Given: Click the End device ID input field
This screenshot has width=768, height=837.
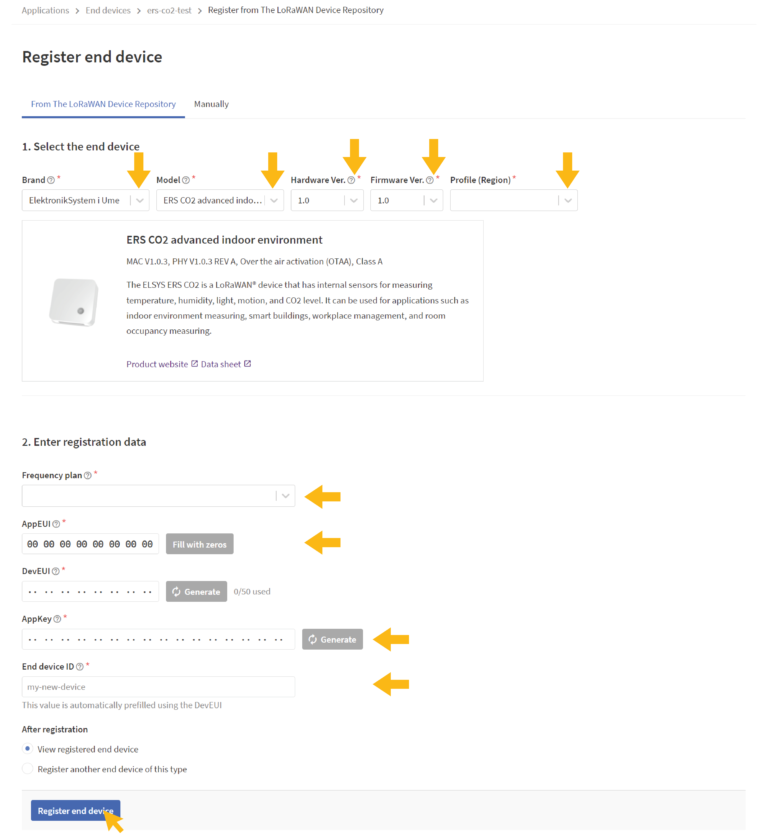Looking at the screenshot, I should pyautogui.click(x=159, y=686).
